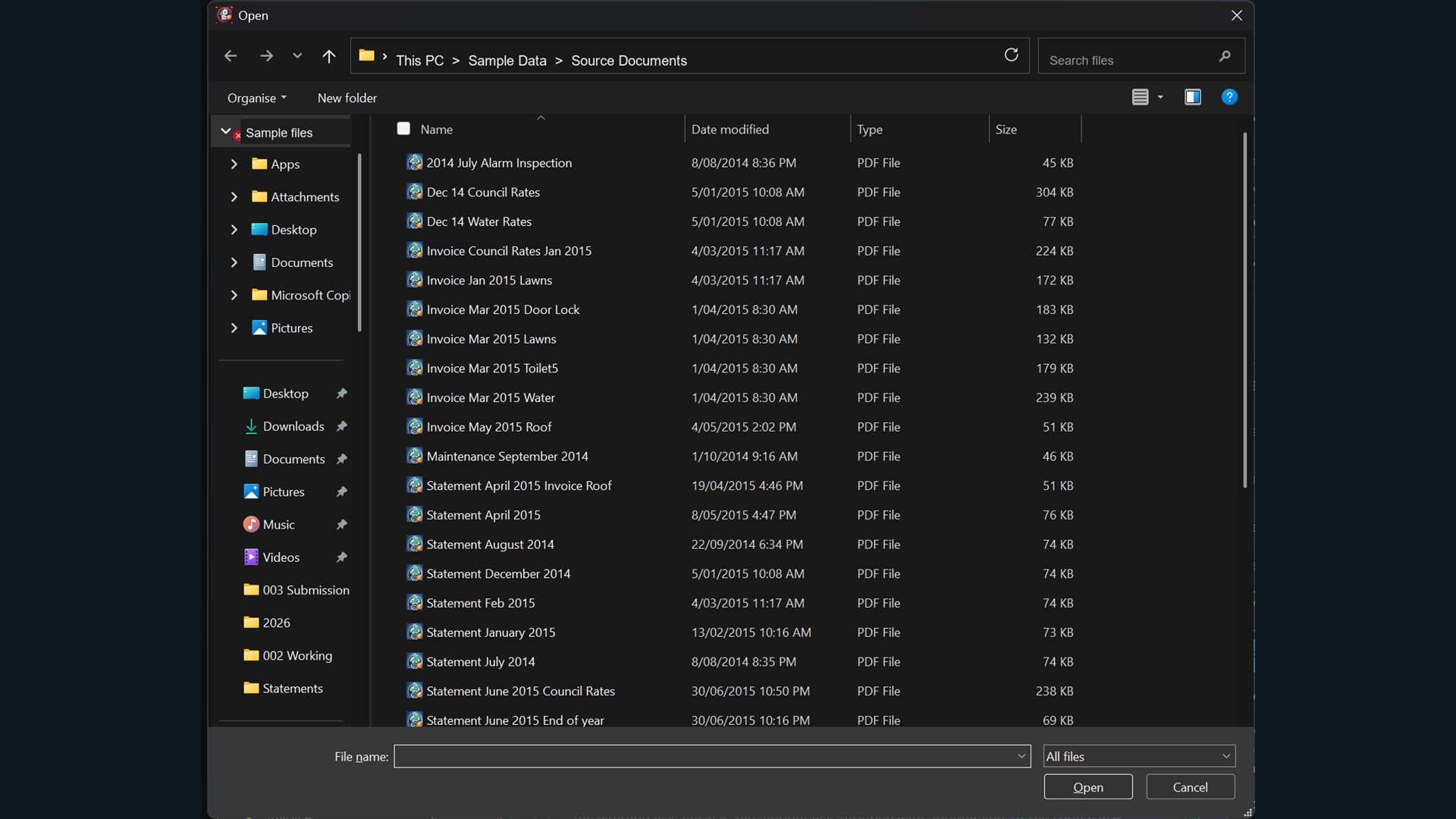The width and height of the screenshot is (1456, 819).
Task: Collapse the Sample files tree node
Action: point(226,131)
